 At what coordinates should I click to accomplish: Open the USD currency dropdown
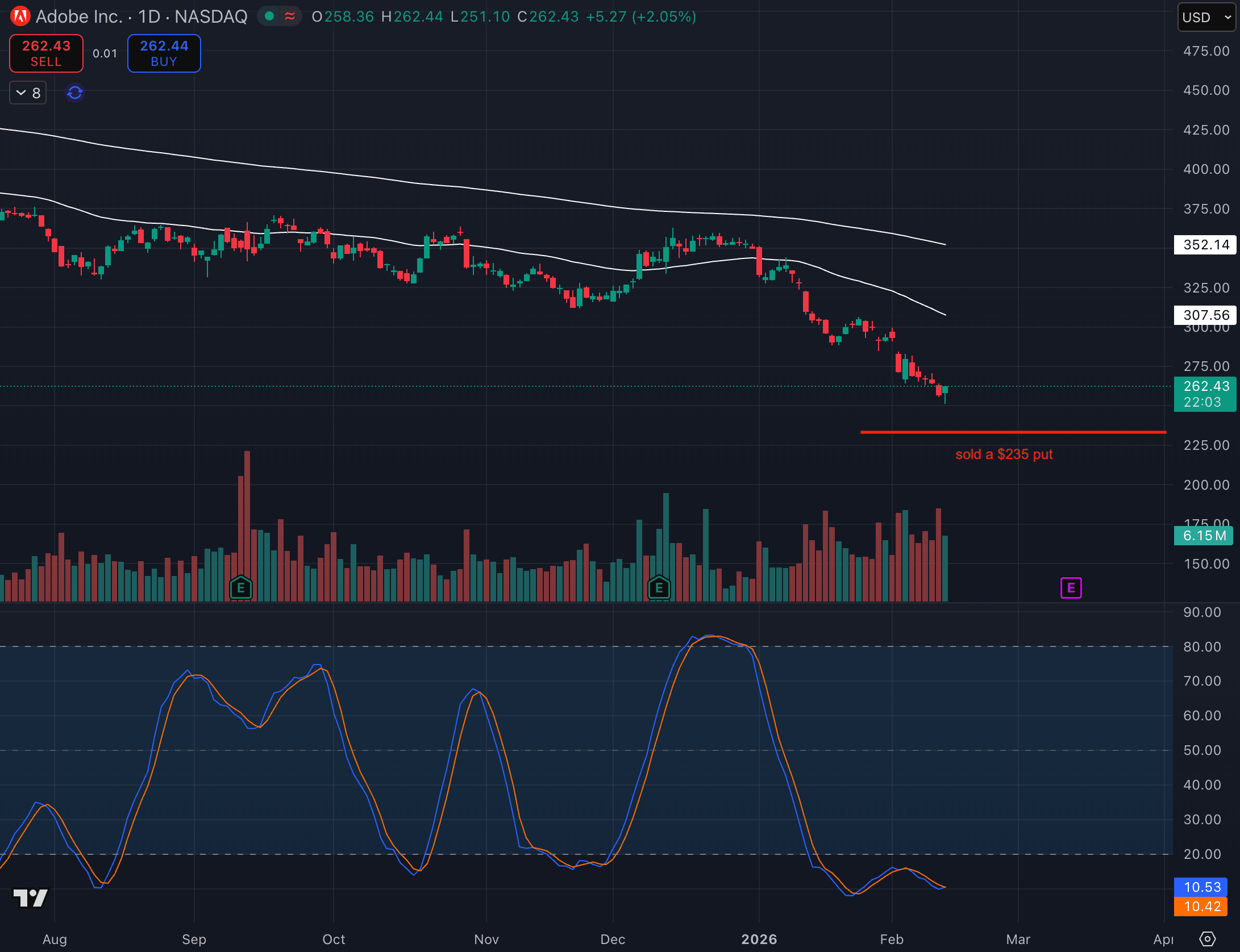tap(1206, 17)
